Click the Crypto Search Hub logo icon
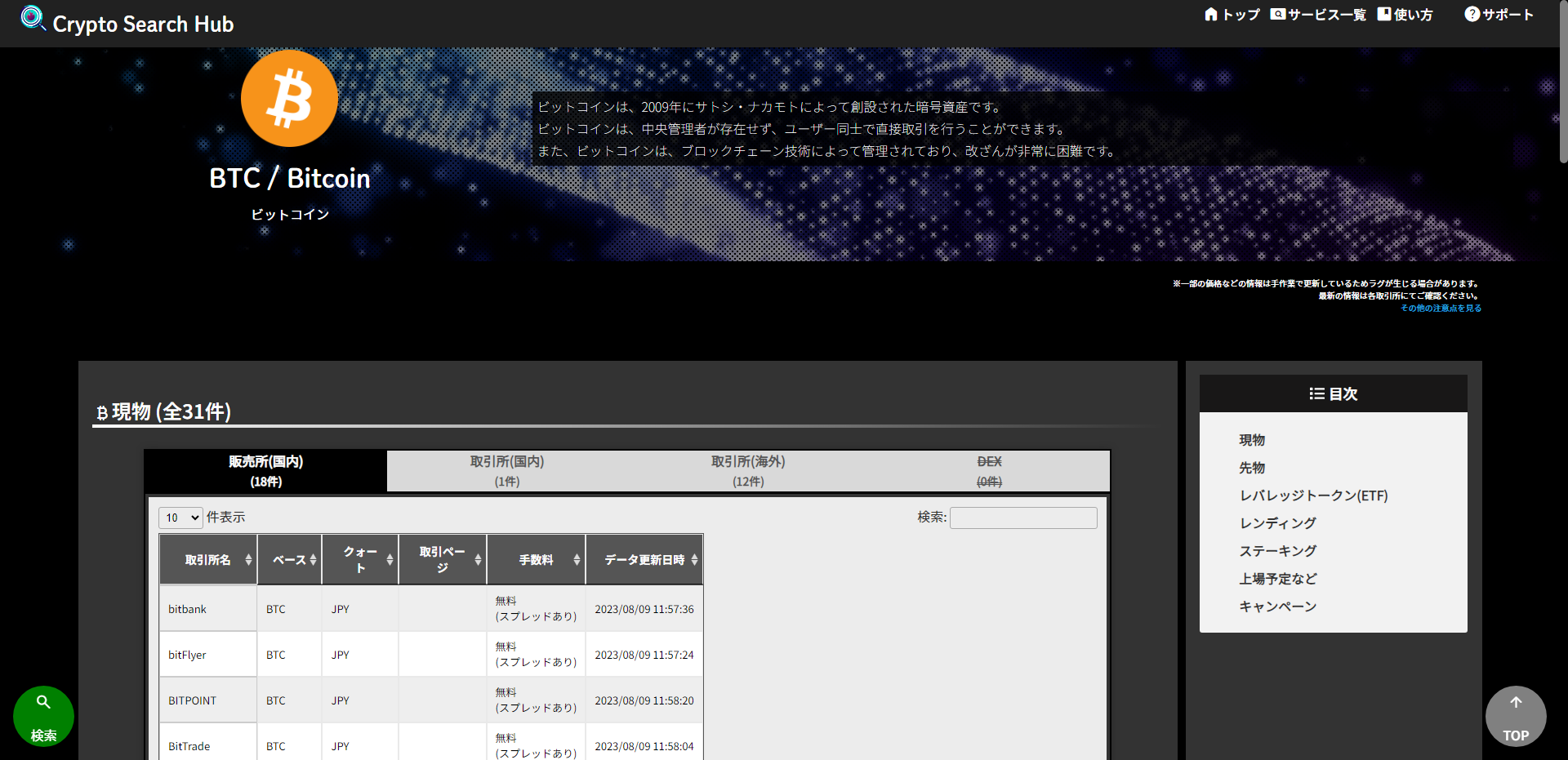The image size is (1568, 760). (x=33, y=18)
